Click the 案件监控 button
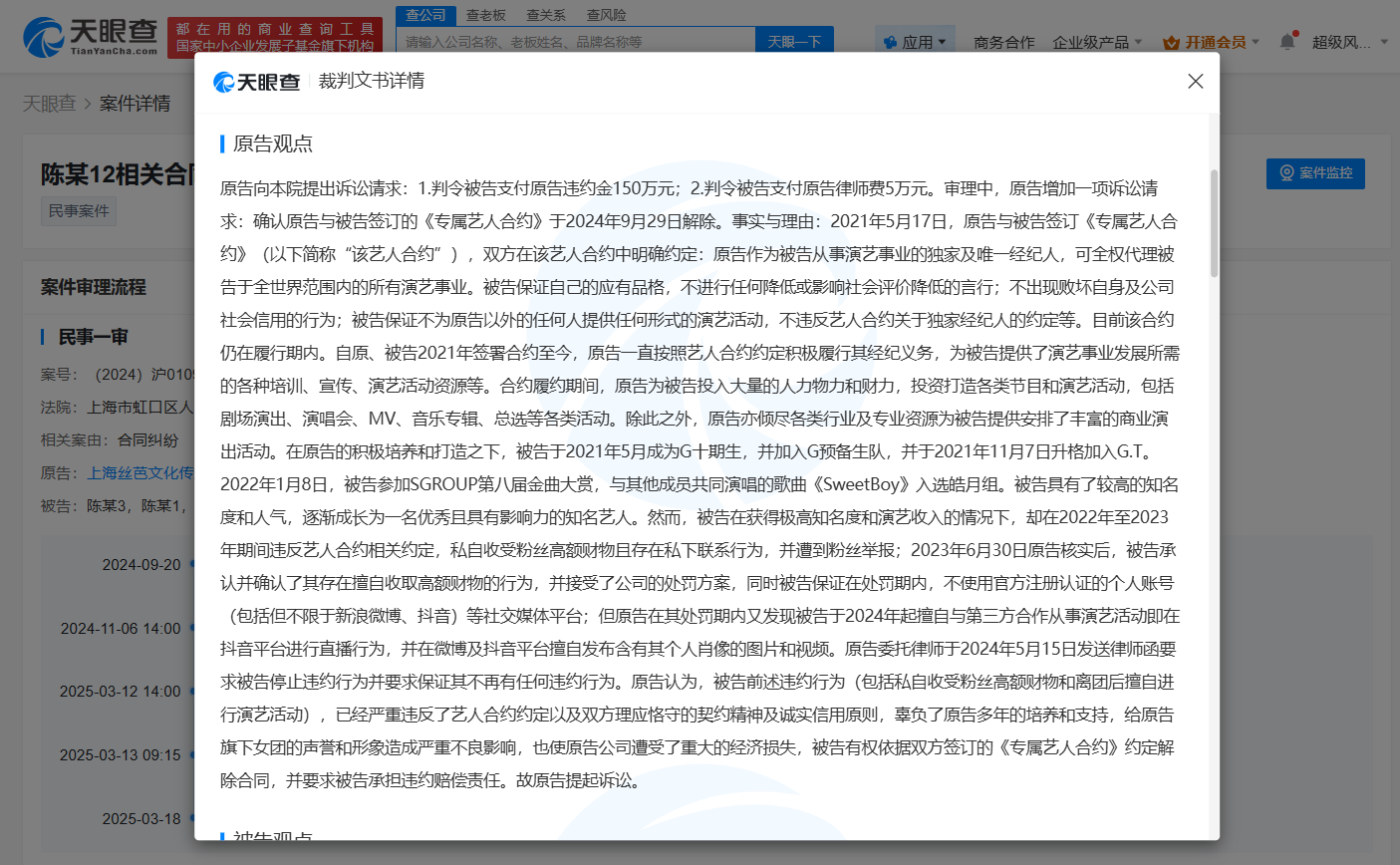 [1315, 173]
